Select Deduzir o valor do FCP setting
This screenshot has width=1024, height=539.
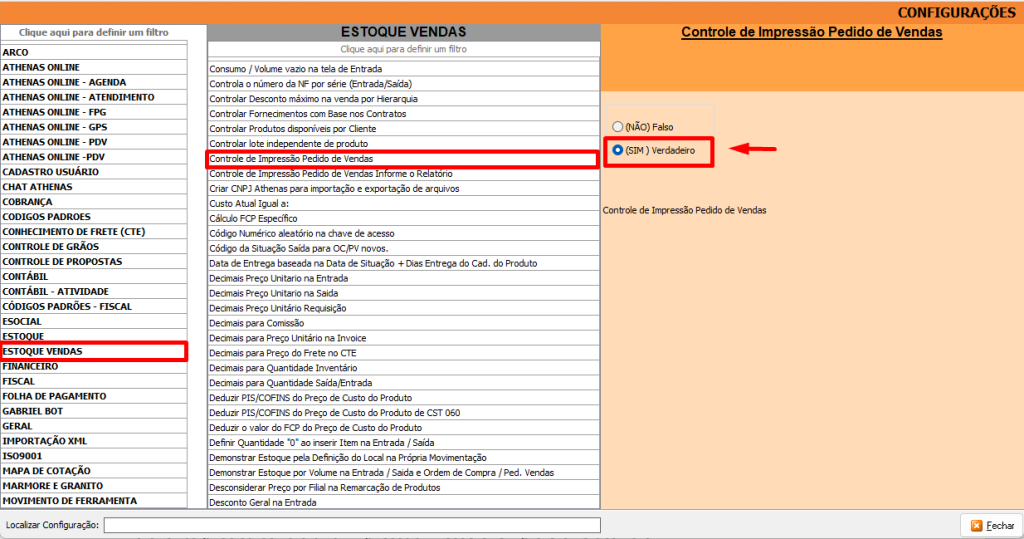click(x=404, y=428)
